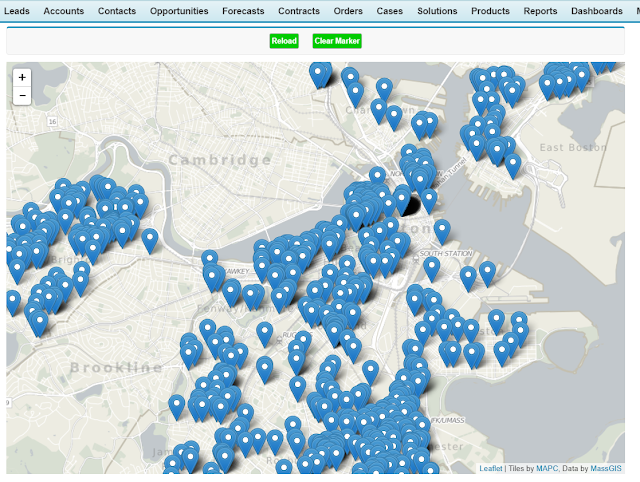Select the Reports tab

[x=540, y=11]
